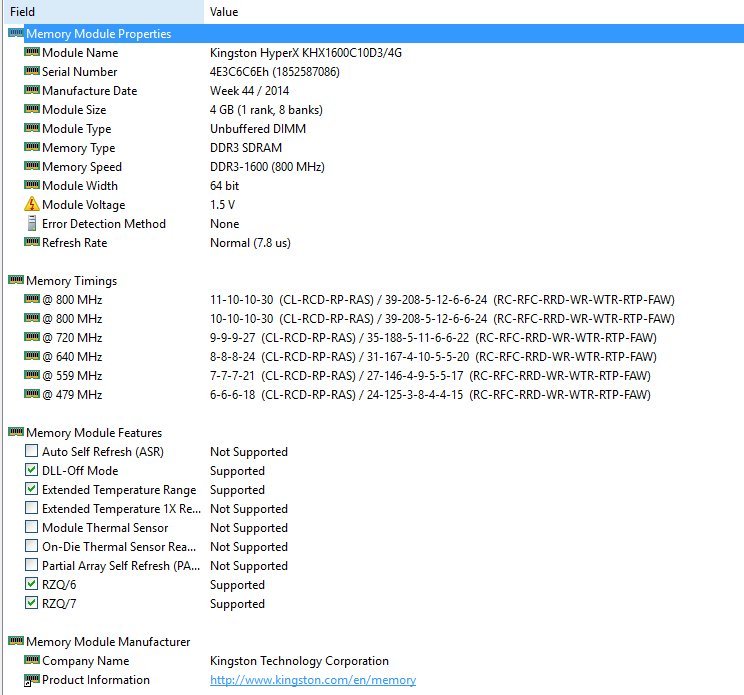The width and height of the screenshot is (744, 695).
Task: Click the icon beside @ 559 MHz
Action: pyautogui.click(x=32, y=374)
